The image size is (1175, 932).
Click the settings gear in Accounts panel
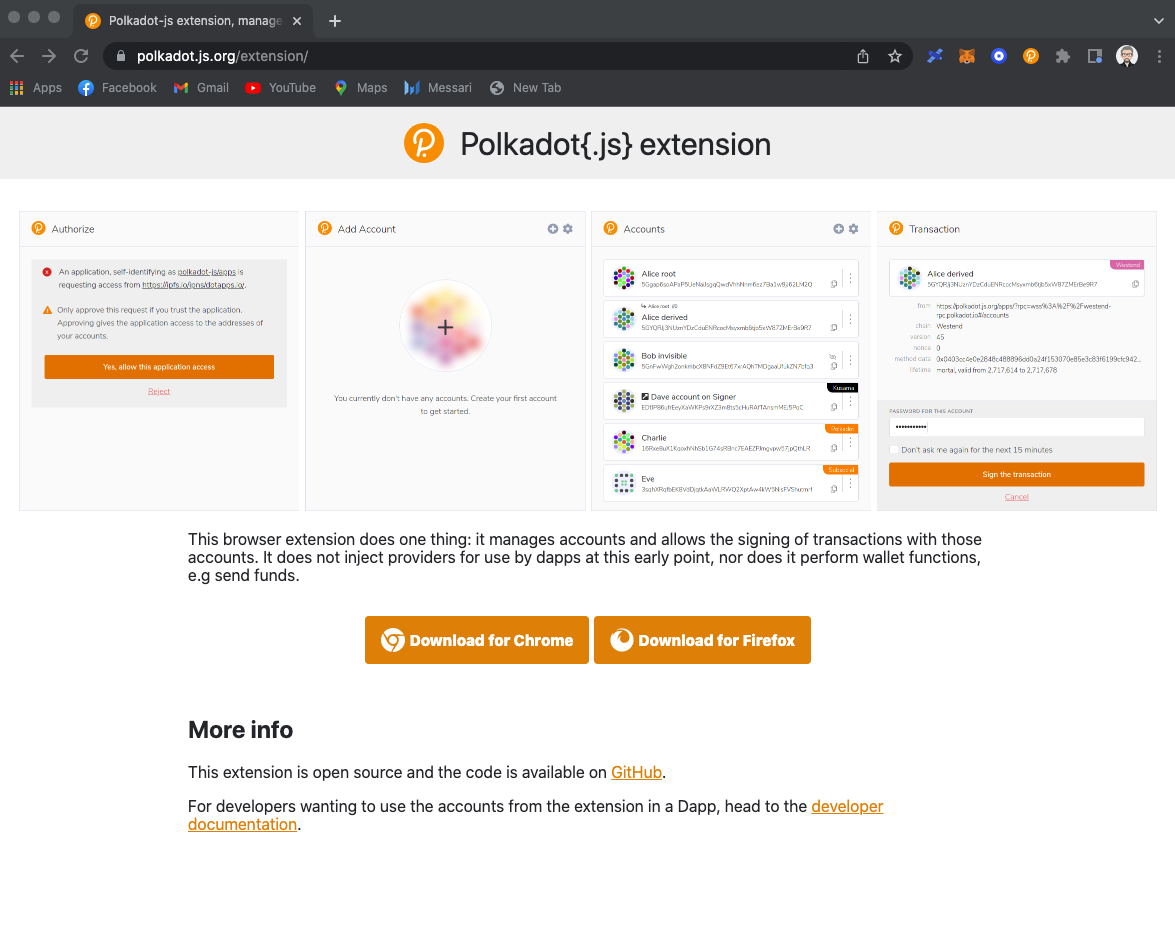click(853, 229)
